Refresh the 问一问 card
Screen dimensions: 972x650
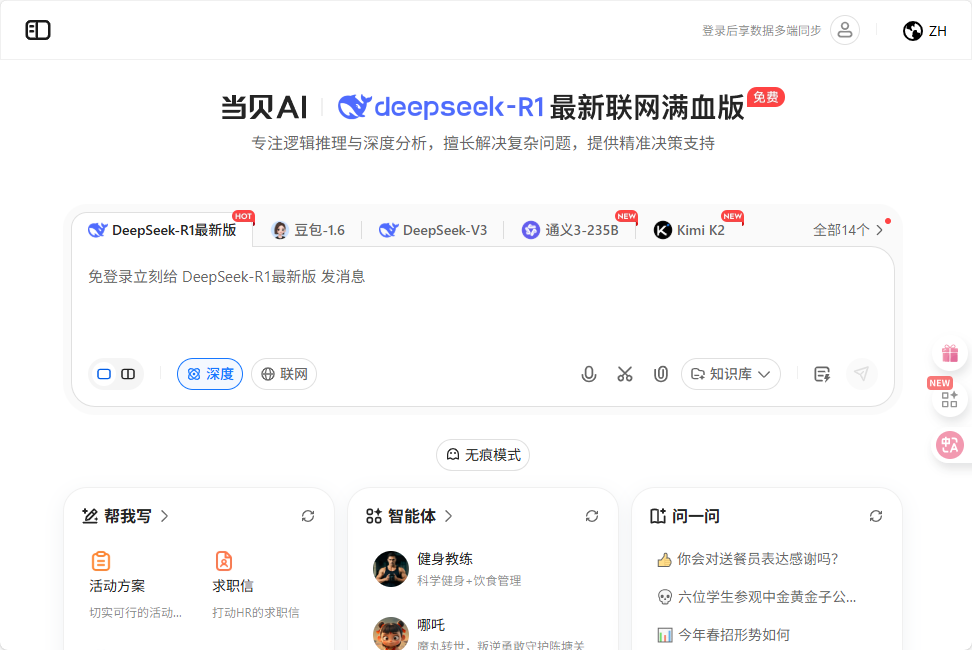[x=876, y=516]
